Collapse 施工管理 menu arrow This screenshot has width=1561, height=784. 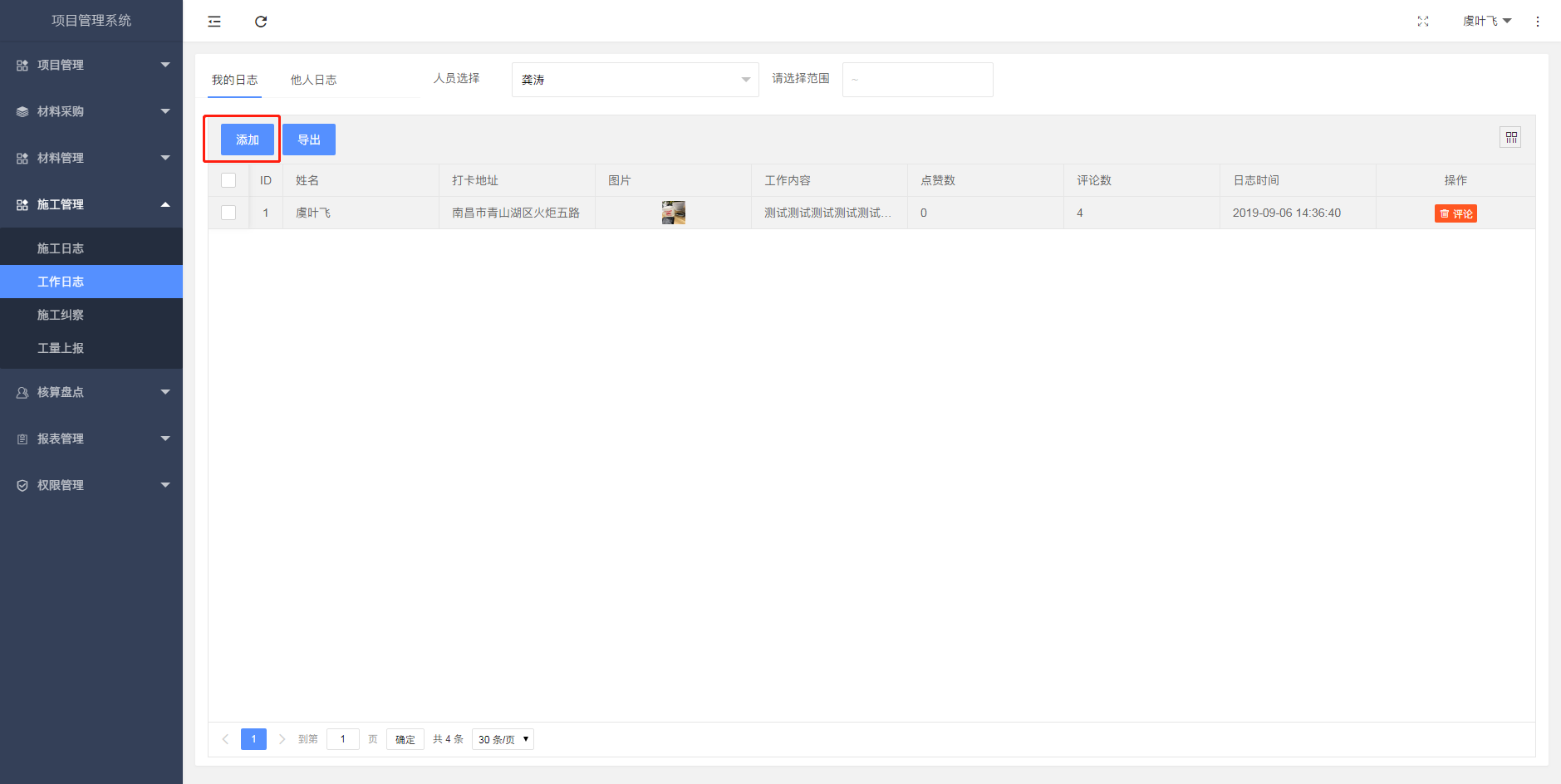tap(165, 204)
